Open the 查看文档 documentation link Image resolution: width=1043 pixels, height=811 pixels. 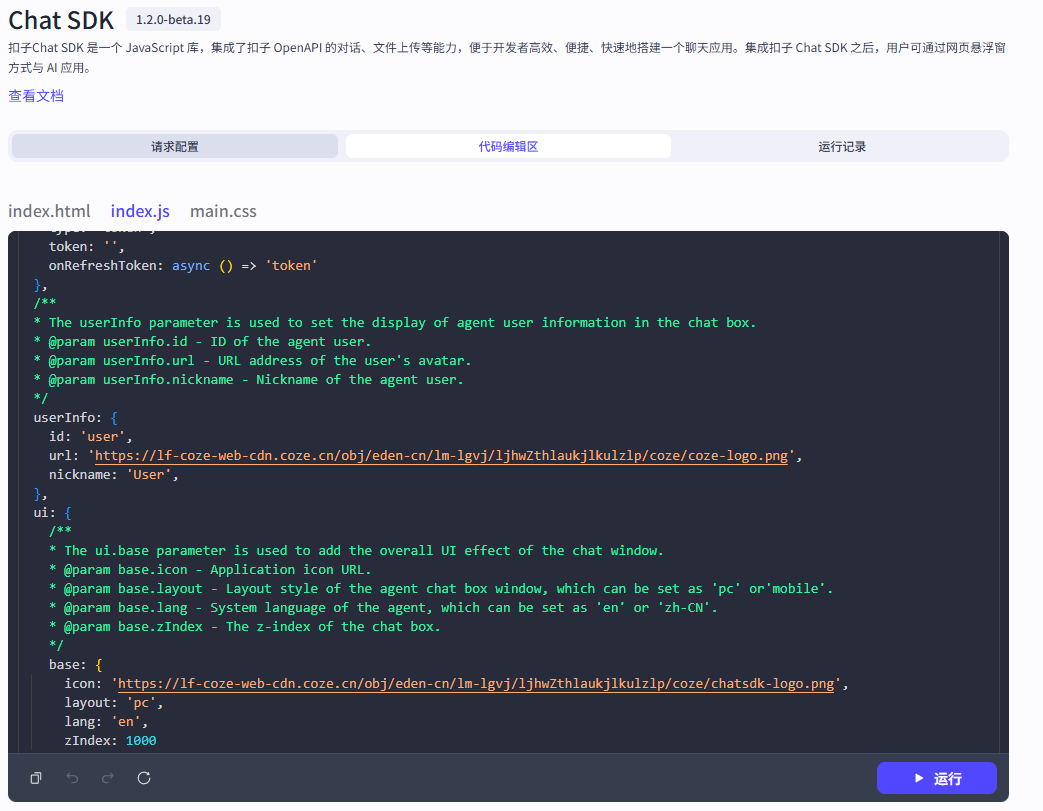pyautogui.click(x=36, y=96)
